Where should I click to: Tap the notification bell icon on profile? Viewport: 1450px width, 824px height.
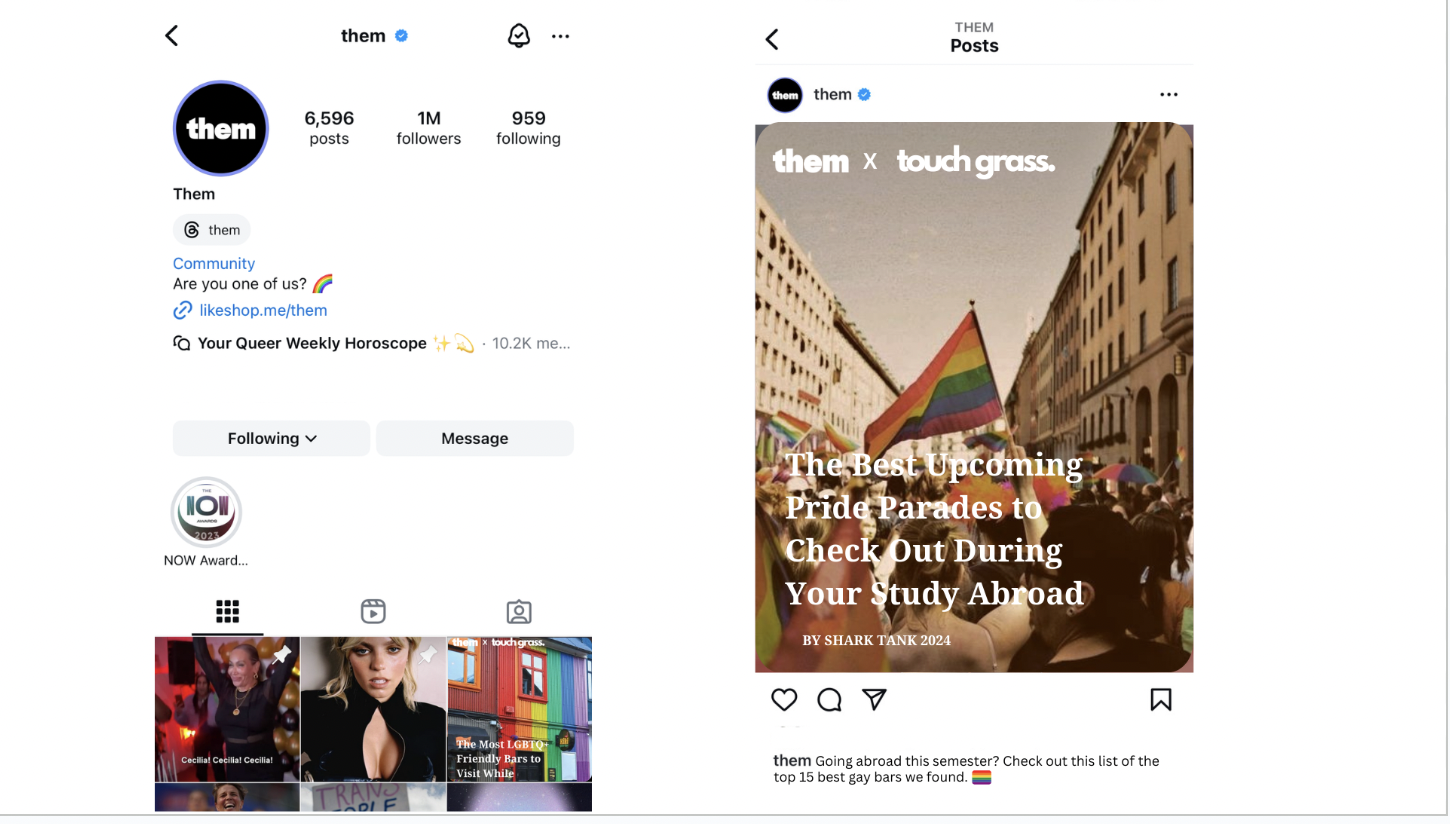click(x=518, y=36)
